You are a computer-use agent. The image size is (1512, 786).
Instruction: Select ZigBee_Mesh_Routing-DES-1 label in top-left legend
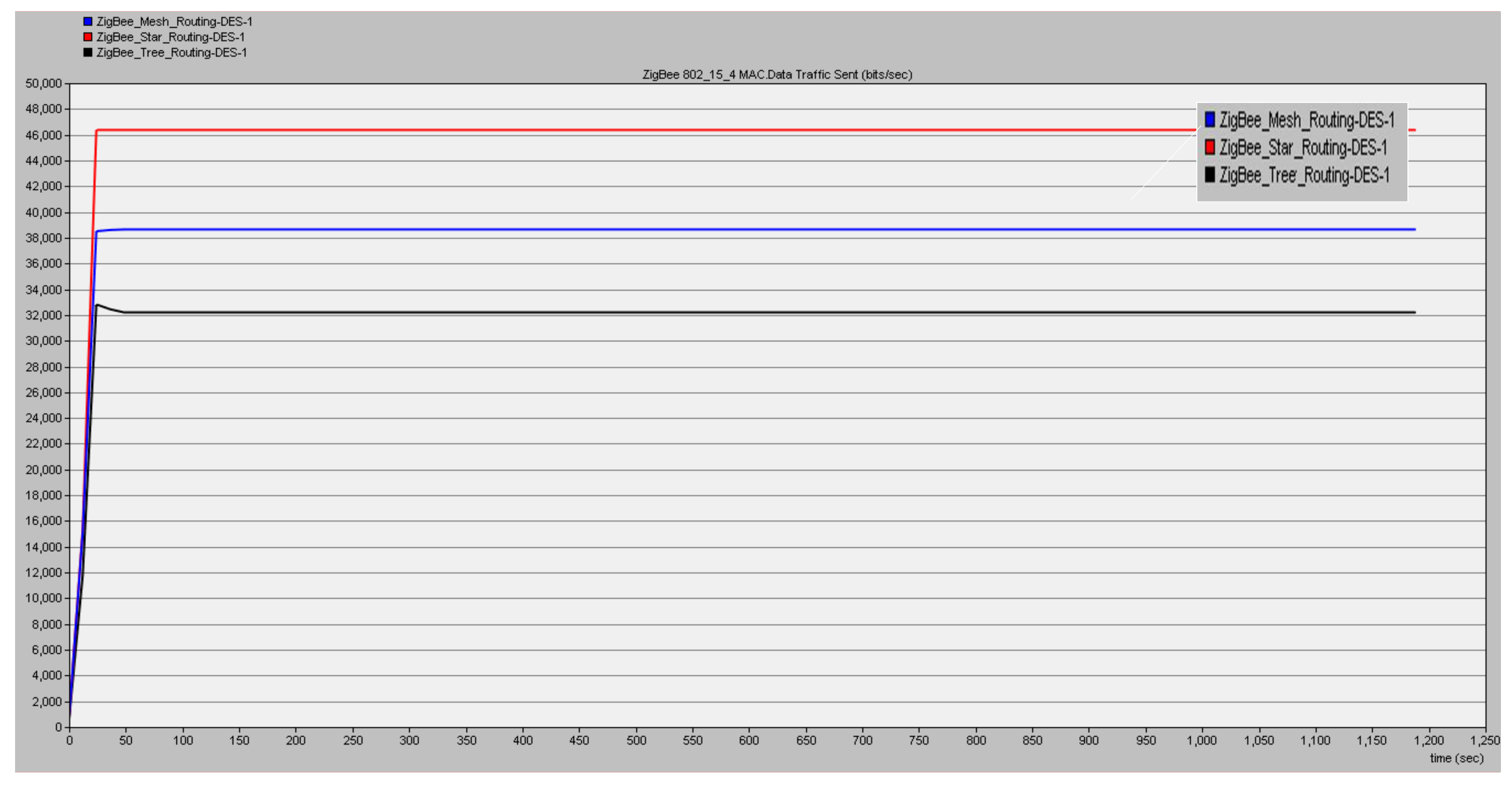tap(174, 22)
